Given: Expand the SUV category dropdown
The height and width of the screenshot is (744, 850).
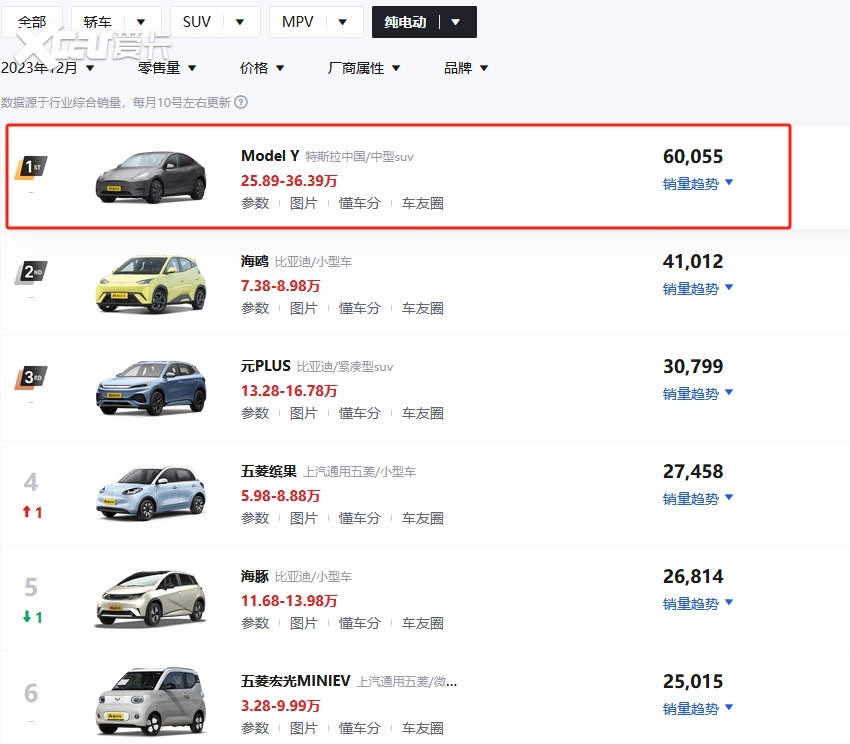Looking at the screenshot, I should 239,22.
